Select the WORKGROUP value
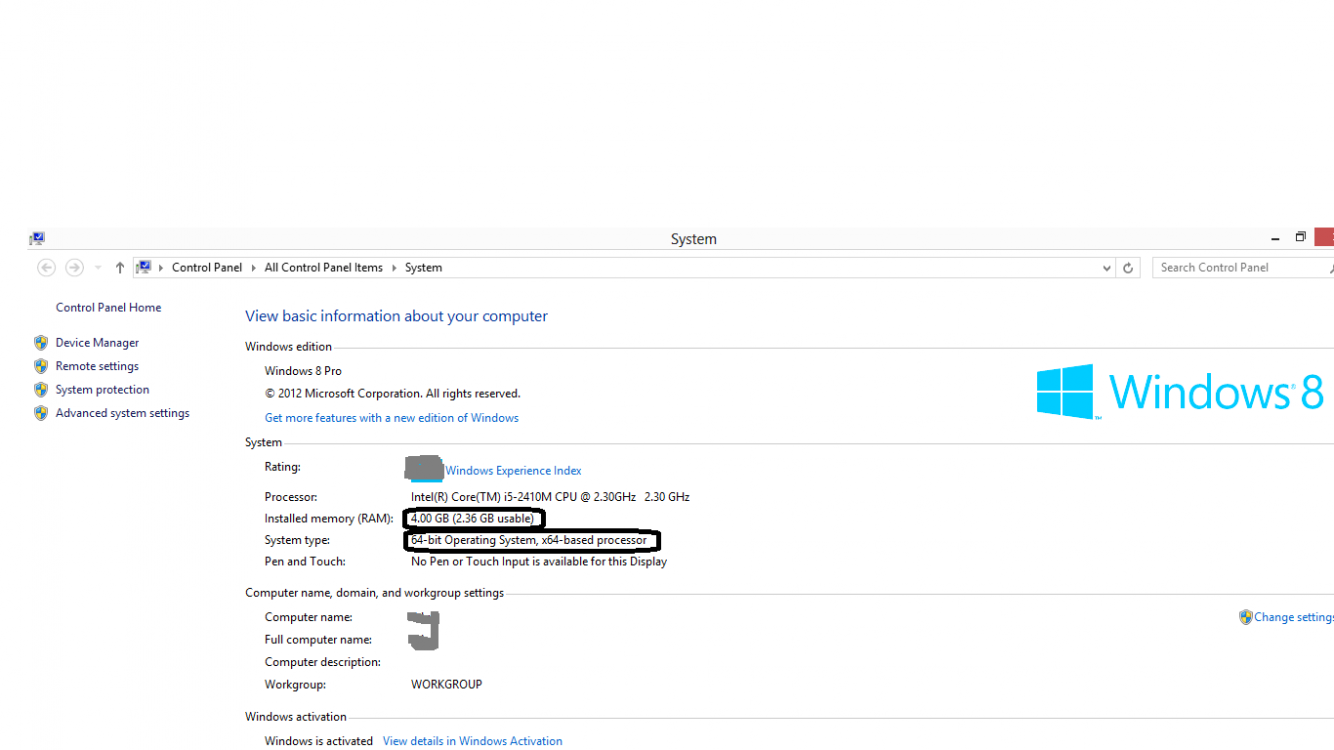The height and width of the screenshot is (750, 1334). tap(446, 685)
